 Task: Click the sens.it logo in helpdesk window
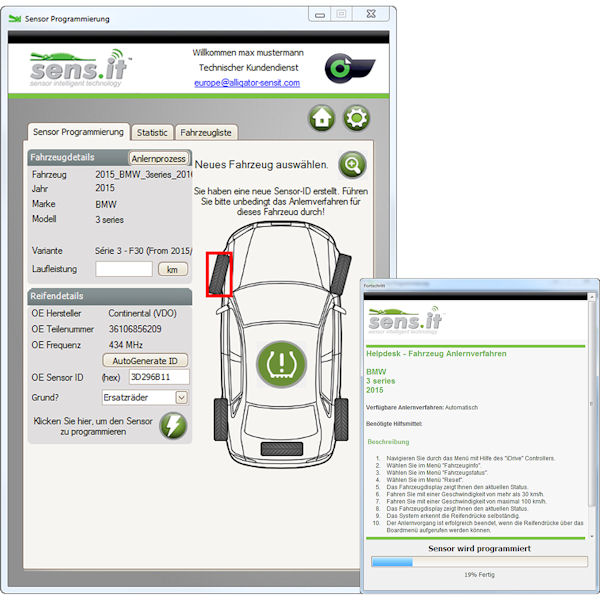[405, 320]
